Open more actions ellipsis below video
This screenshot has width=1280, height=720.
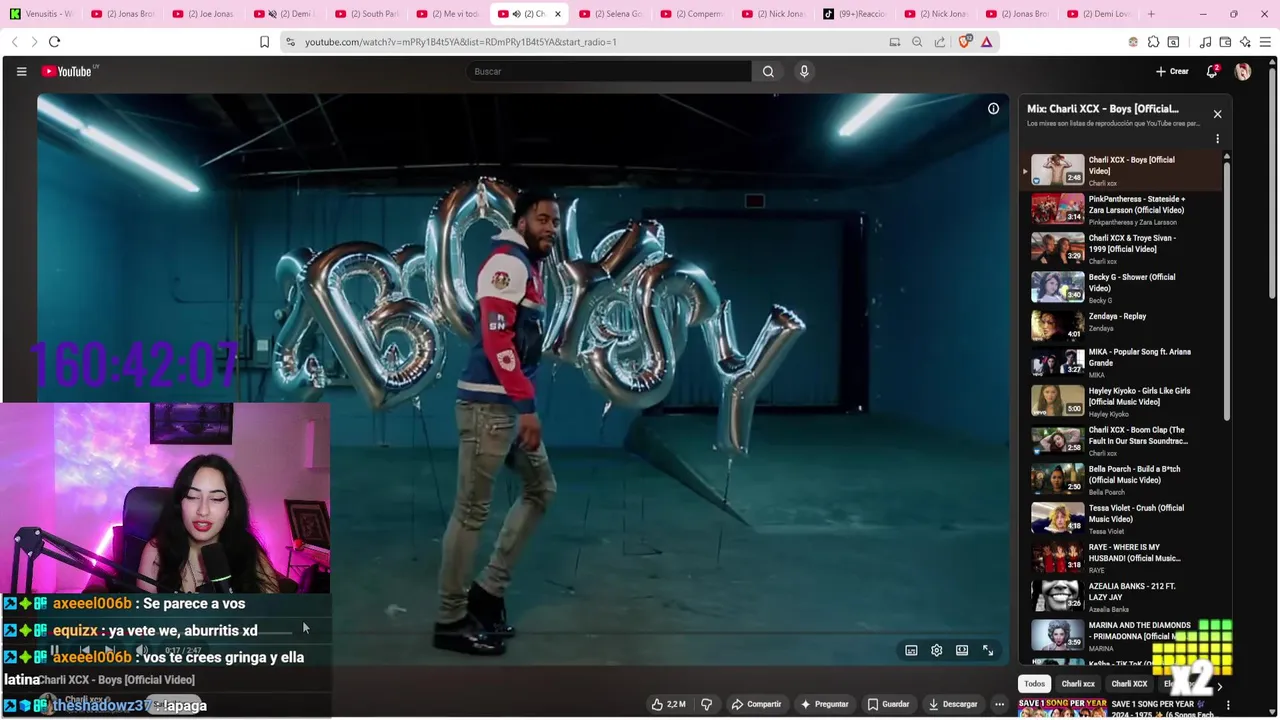click(x=999, y=704)
